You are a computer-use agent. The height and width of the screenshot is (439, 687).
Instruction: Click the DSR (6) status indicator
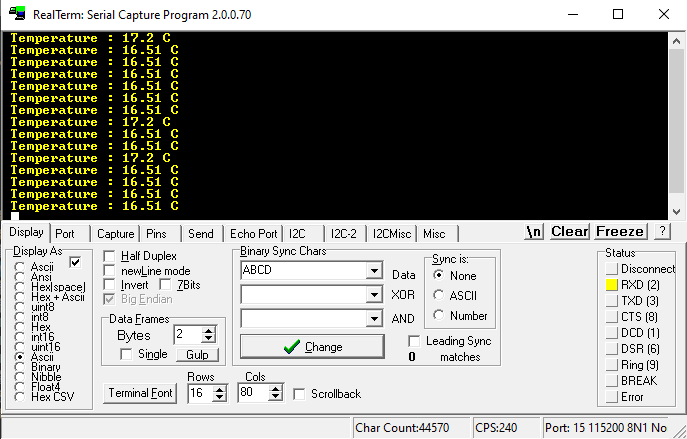tap(611, 349)
